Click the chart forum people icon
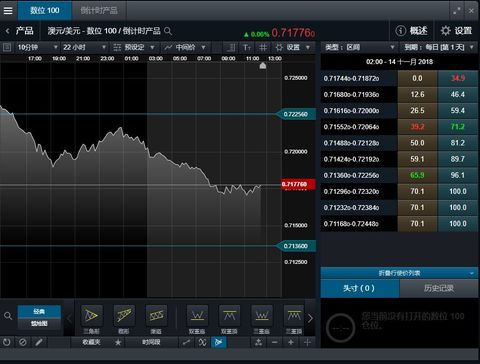 tap(258, 342)
